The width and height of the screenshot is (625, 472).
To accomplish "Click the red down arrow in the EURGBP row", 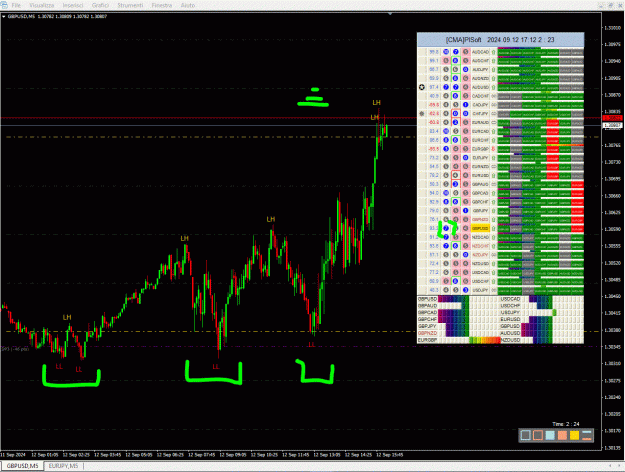I will (x=493, y=149).
